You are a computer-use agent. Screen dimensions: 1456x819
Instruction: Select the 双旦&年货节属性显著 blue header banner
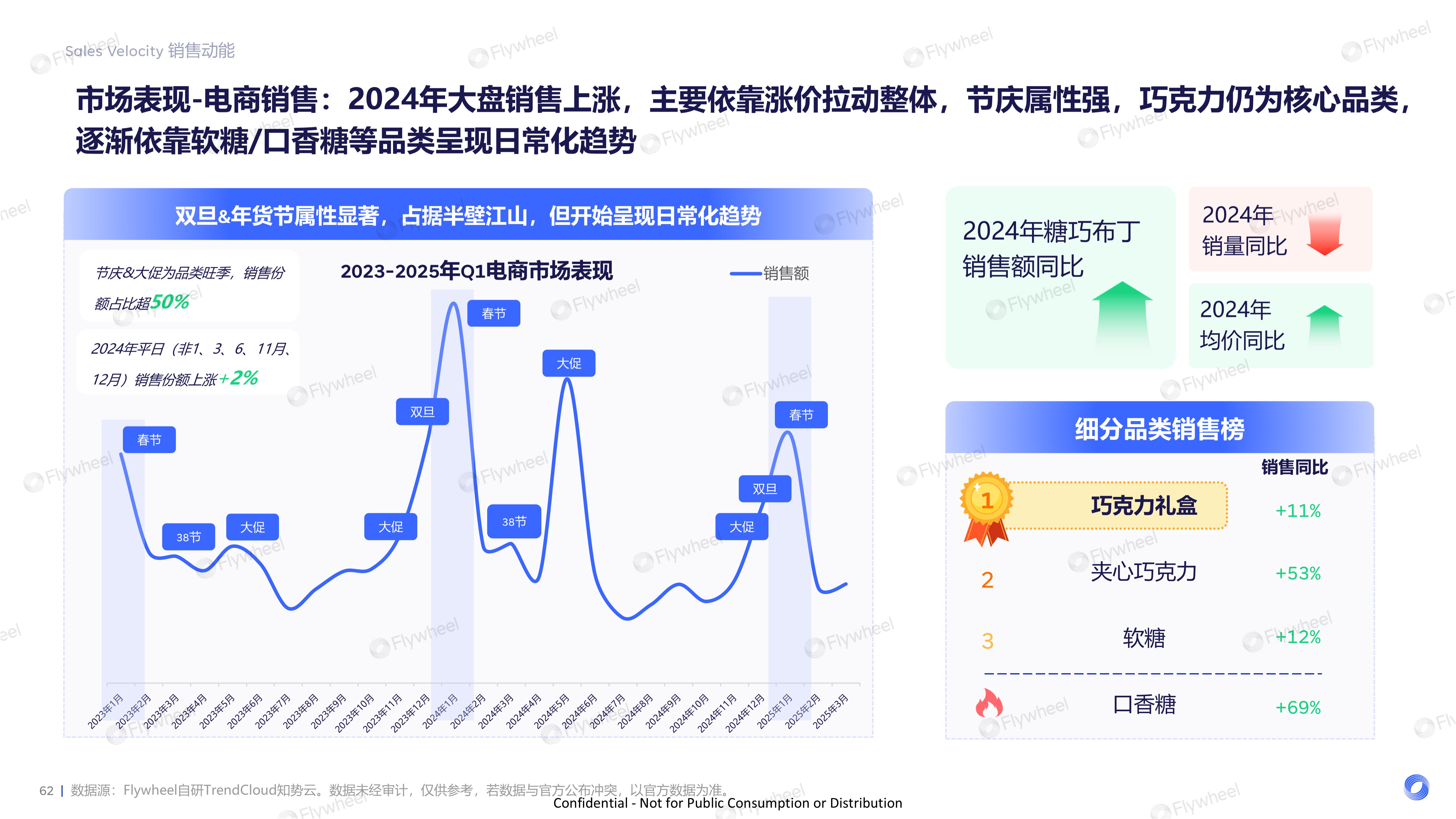pyautogui.click(x=468, y=215)
